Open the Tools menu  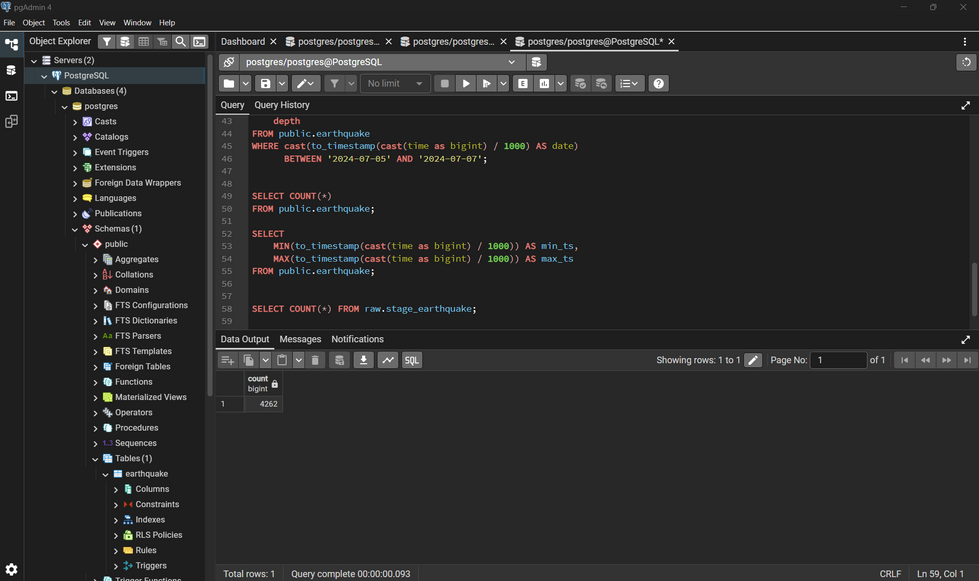tap(61, 22)
